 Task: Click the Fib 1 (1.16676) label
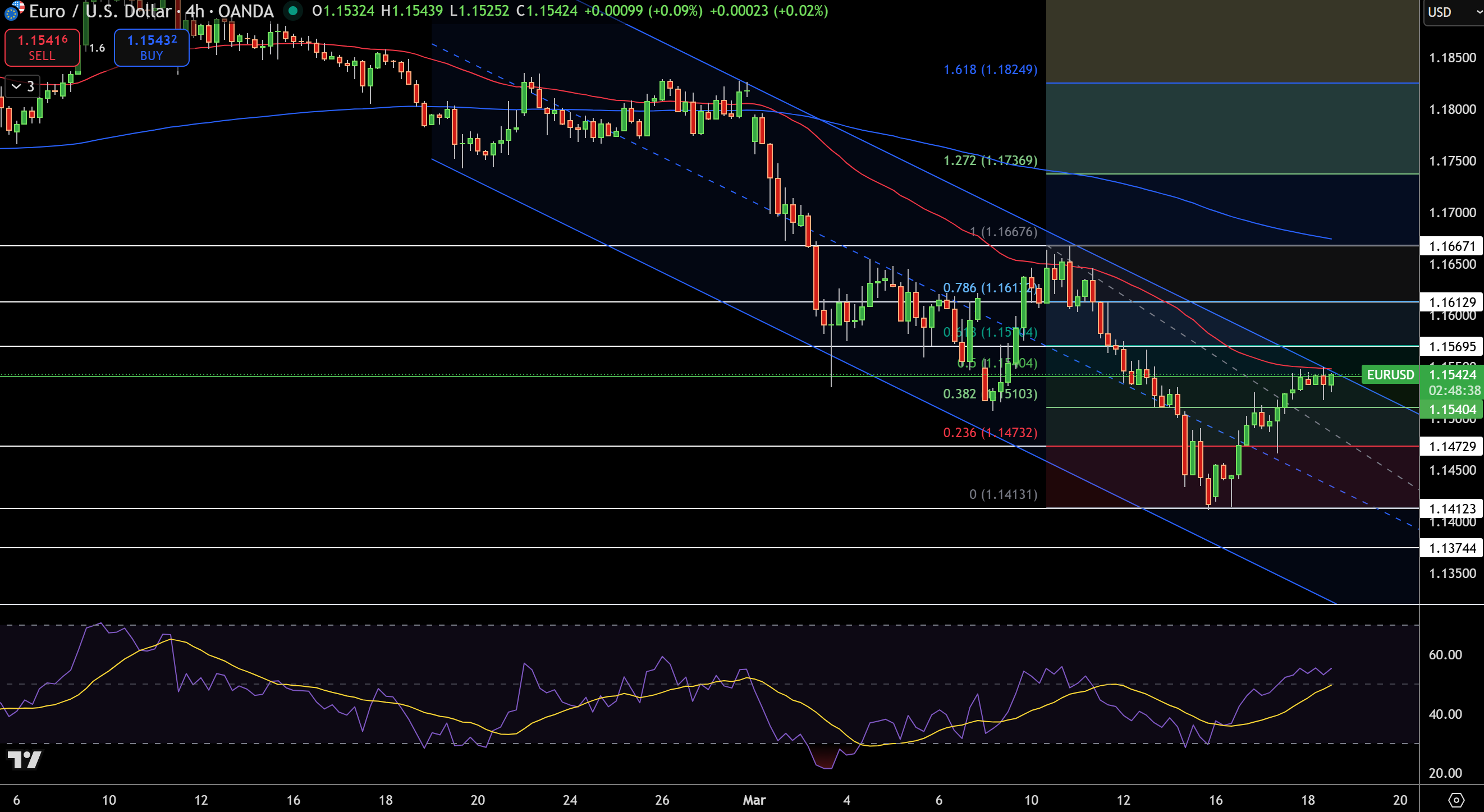pyautogui.click(x=1003, y=232)
